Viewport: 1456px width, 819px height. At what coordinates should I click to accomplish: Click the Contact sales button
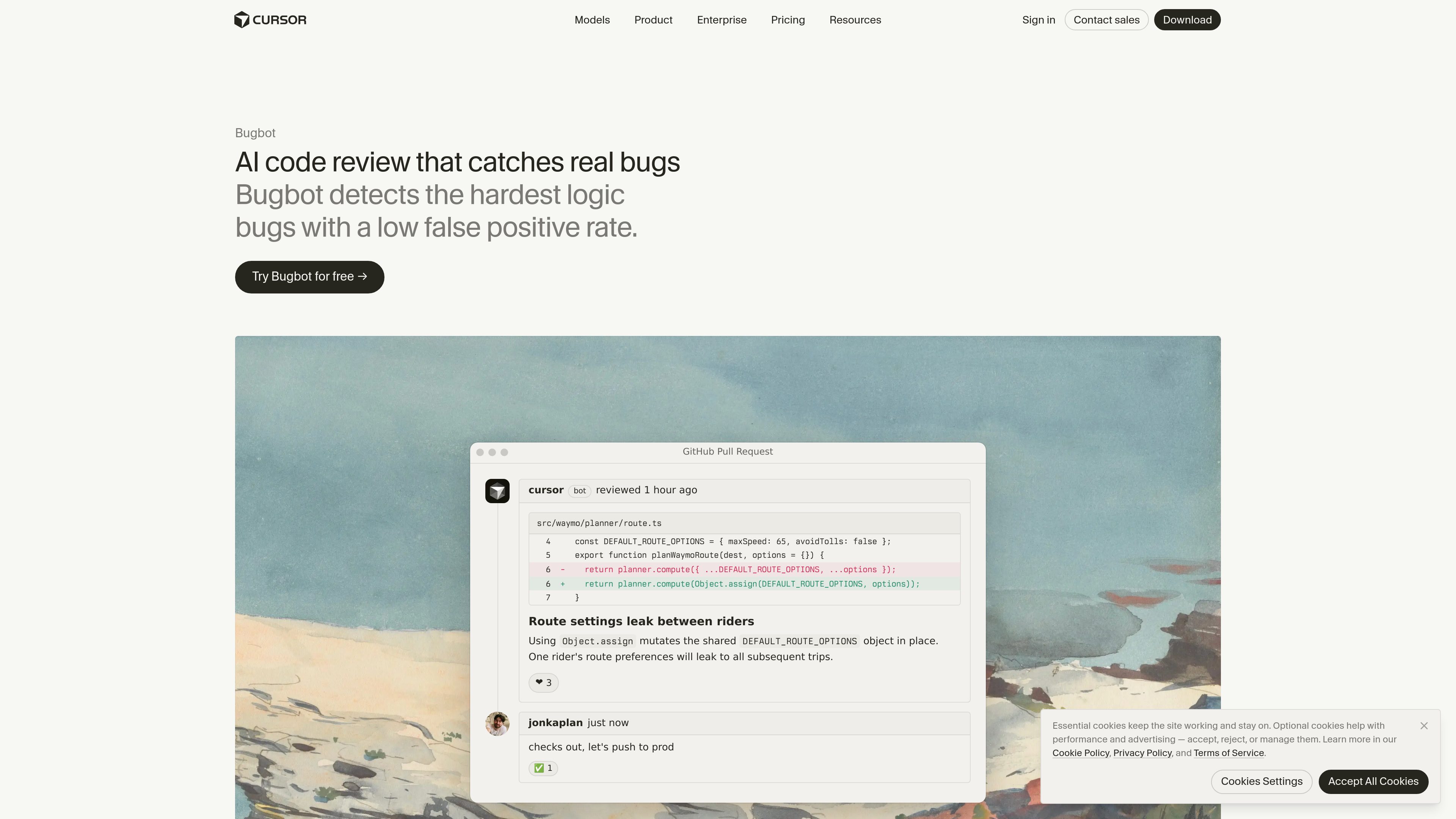click(x=1106, y=20)
